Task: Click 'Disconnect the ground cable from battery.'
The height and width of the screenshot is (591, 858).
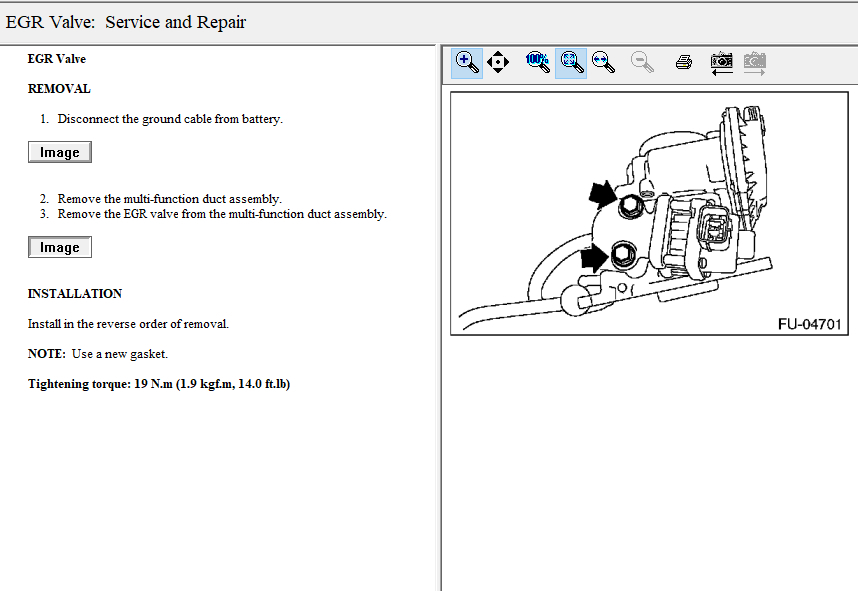Action: pyautogui.click(x=170, y=119)
